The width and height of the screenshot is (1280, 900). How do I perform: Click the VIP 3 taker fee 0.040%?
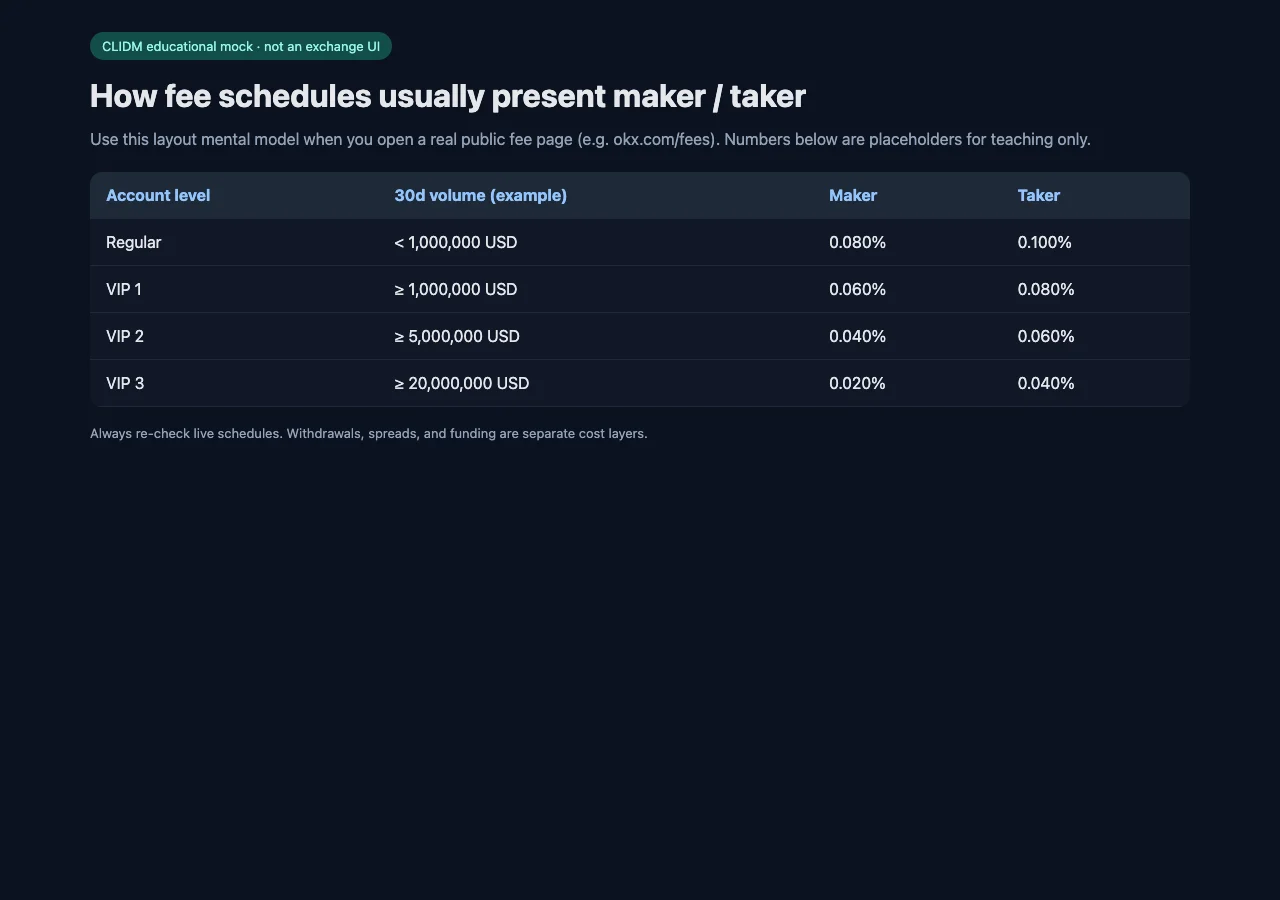coord(1046,383)
